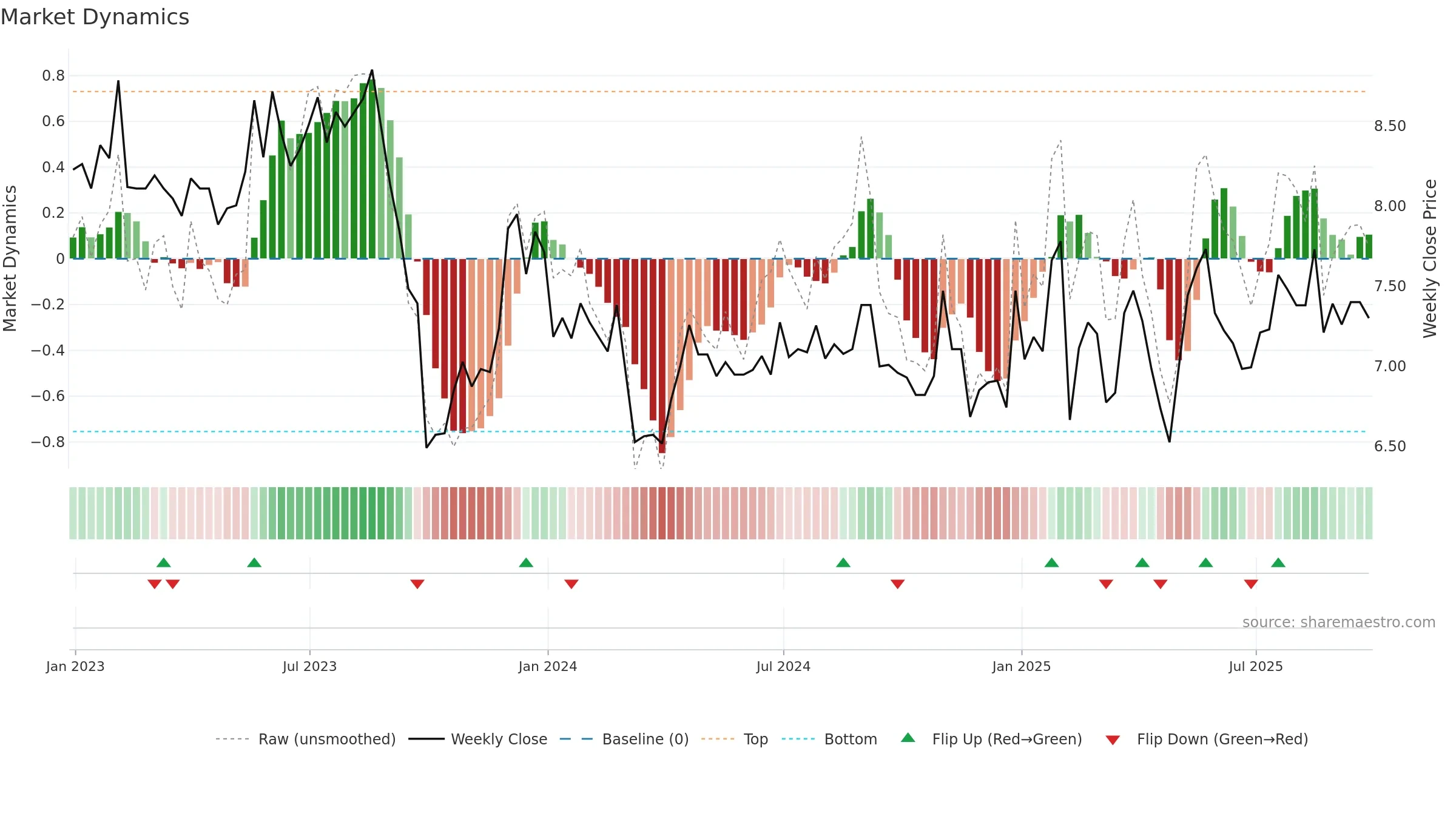Viewport: 1456px width, 819px height.
Task: Toggle the Flip Down (Green→Red) legend entry
Action: [1207, 739]
